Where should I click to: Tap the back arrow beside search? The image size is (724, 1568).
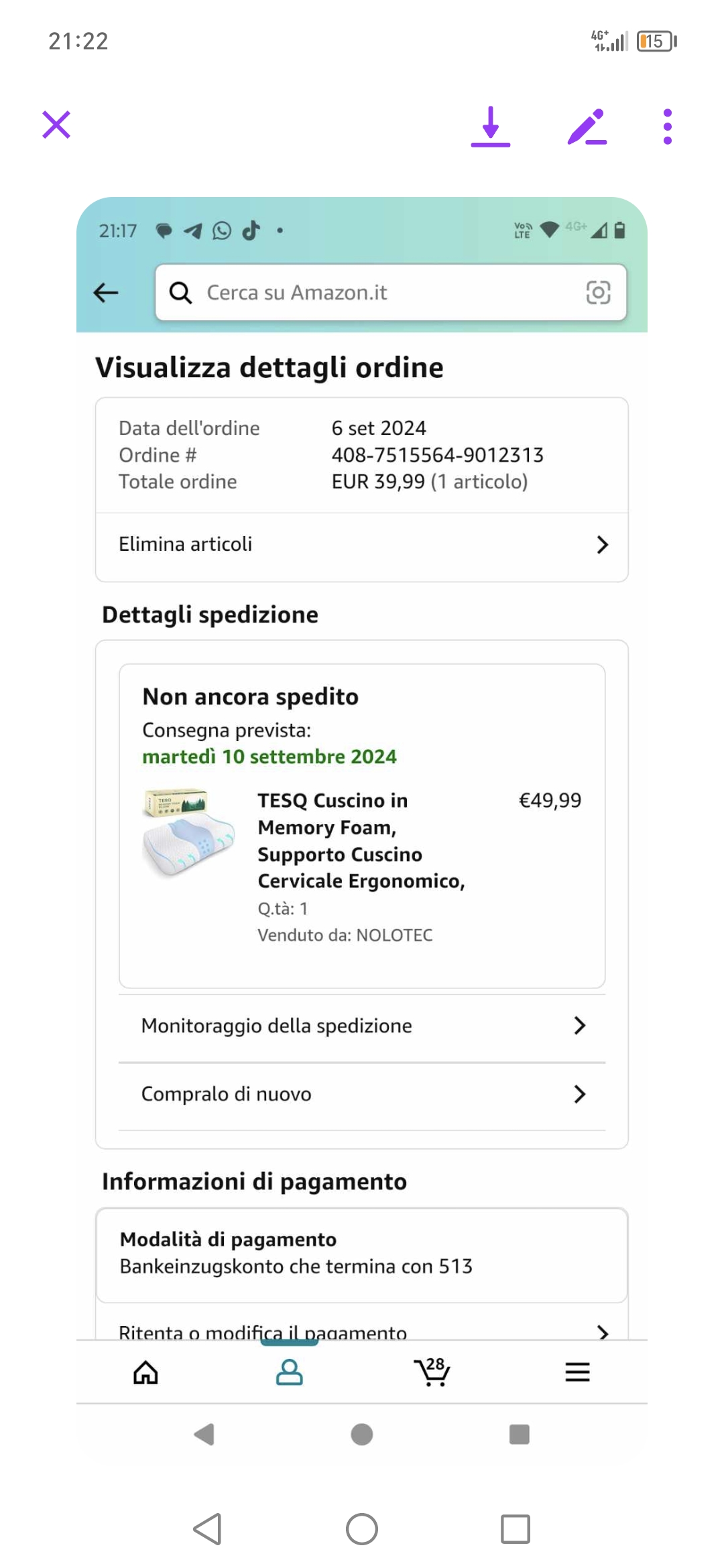[x=106, y=293]
